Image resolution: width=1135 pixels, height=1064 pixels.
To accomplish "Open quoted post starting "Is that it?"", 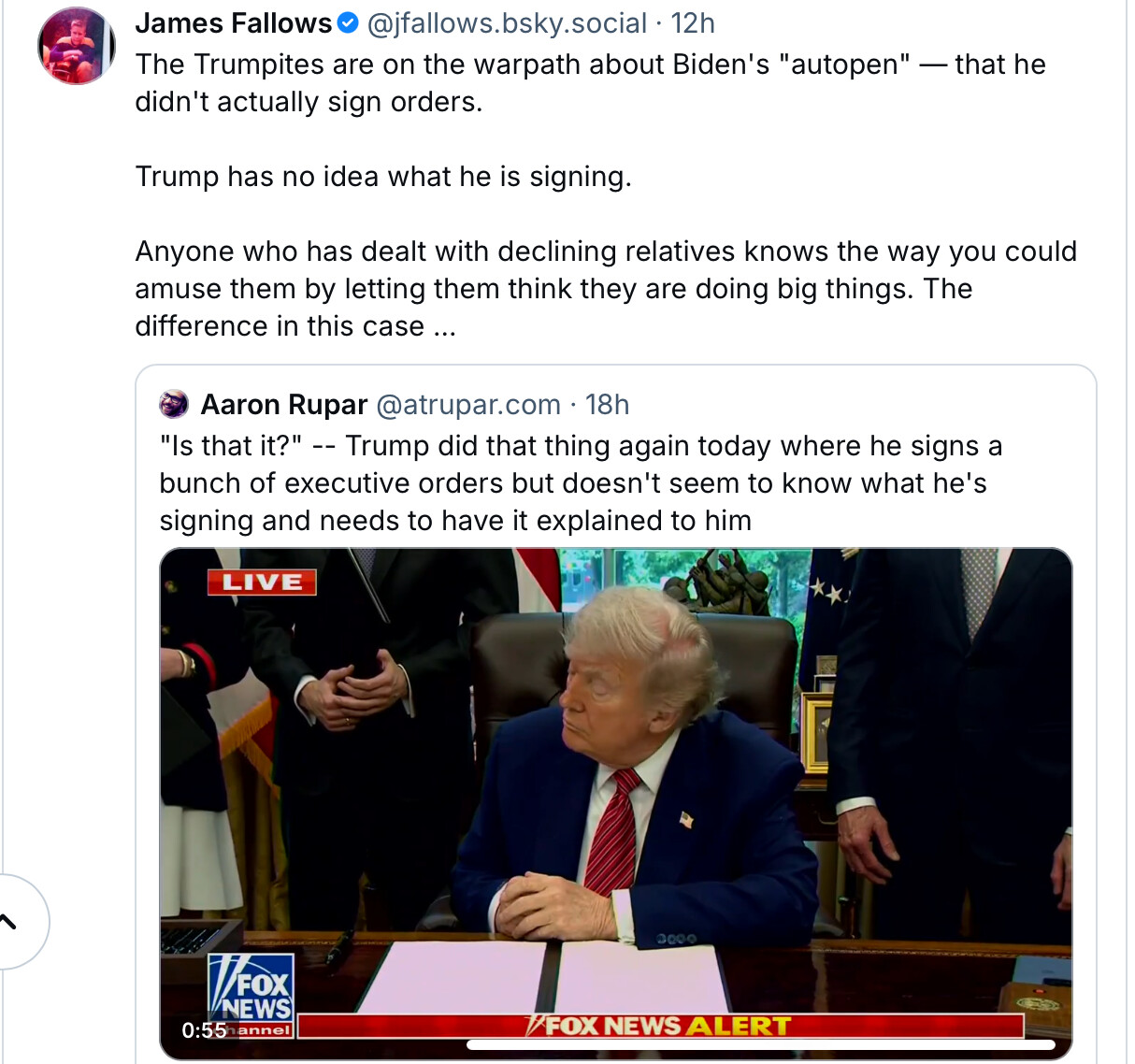I will click(581, 482).
